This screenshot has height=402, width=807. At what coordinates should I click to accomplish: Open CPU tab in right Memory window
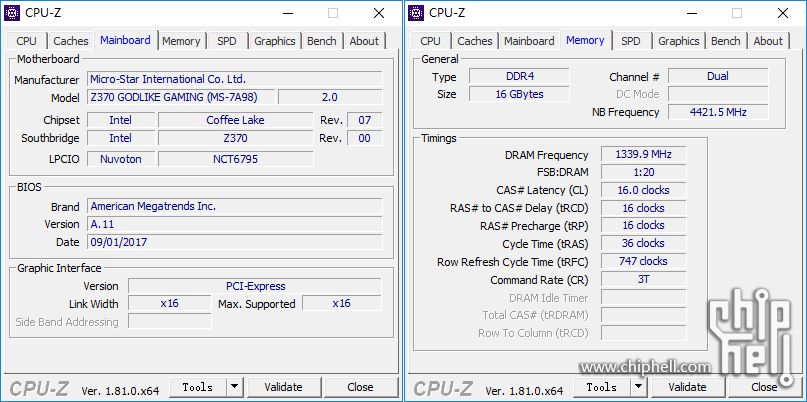(431, 41)
